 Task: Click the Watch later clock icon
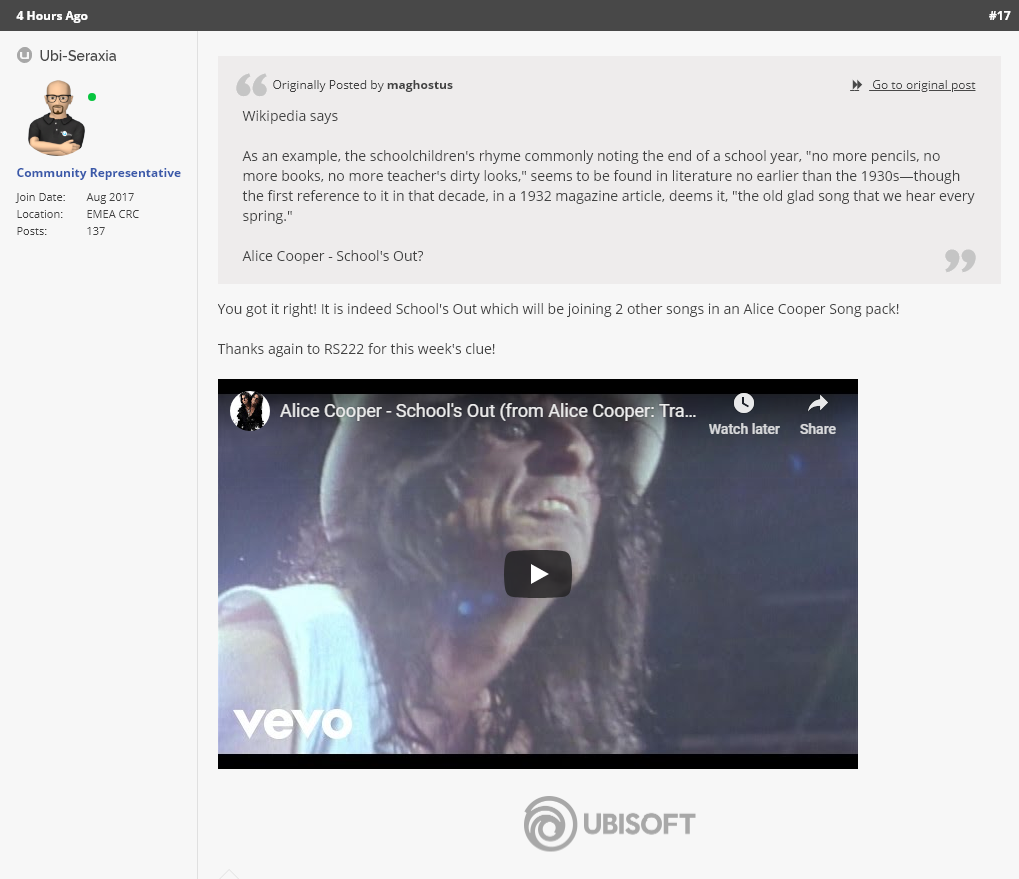(743, 403)
